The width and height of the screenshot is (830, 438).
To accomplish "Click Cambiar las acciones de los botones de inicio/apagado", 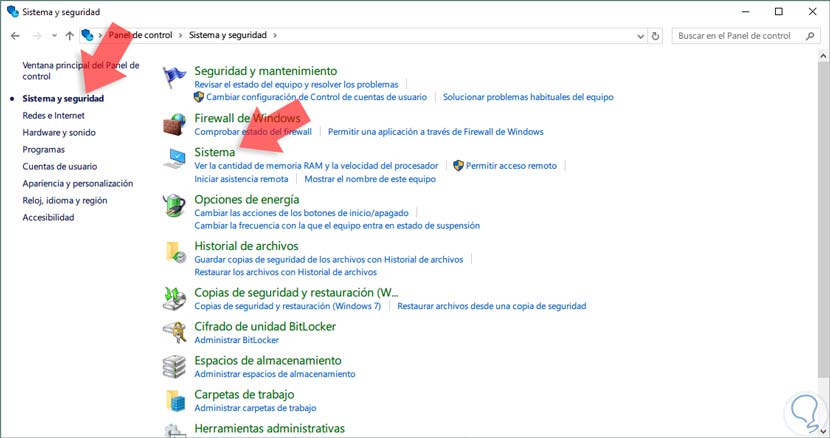I will (x=302, y=213).
